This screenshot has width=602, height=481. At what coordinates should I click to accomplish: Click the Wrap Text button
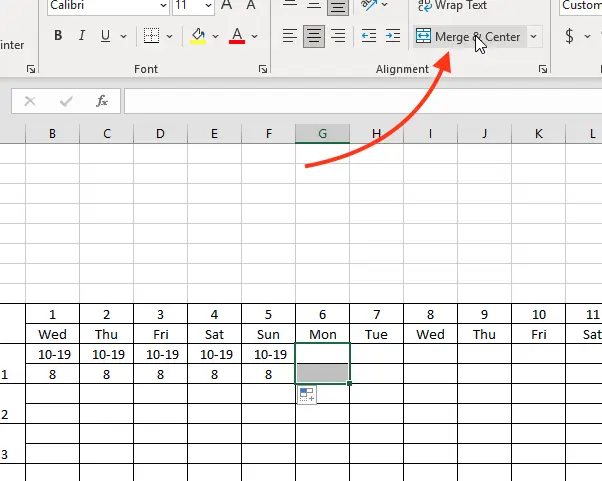coord(452,6)
